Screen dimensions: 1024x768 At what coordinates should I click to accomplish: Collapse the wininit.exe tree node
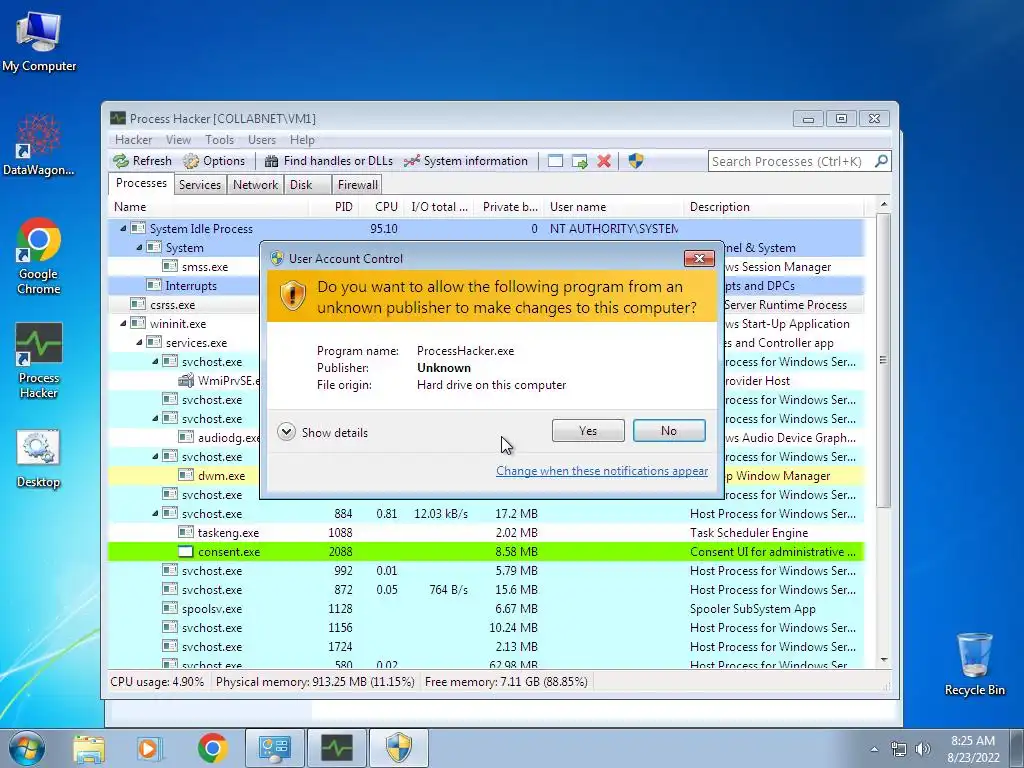point(123,323)
